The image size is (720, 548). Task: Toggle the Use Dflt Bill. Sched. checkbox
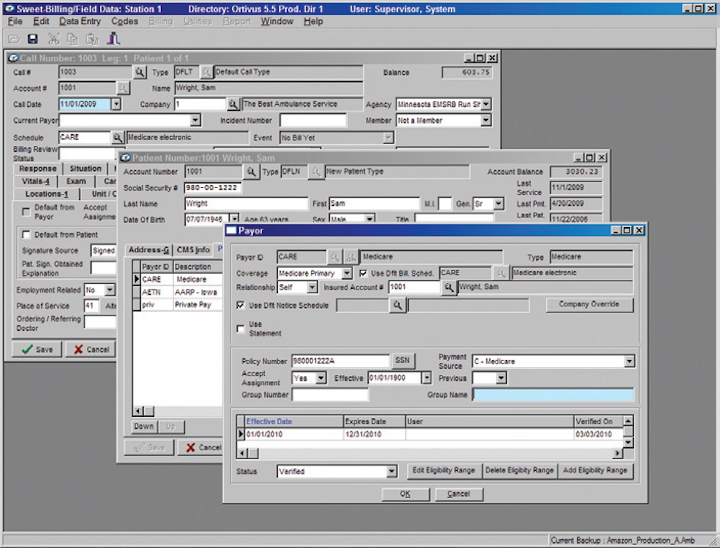point(363,272)
